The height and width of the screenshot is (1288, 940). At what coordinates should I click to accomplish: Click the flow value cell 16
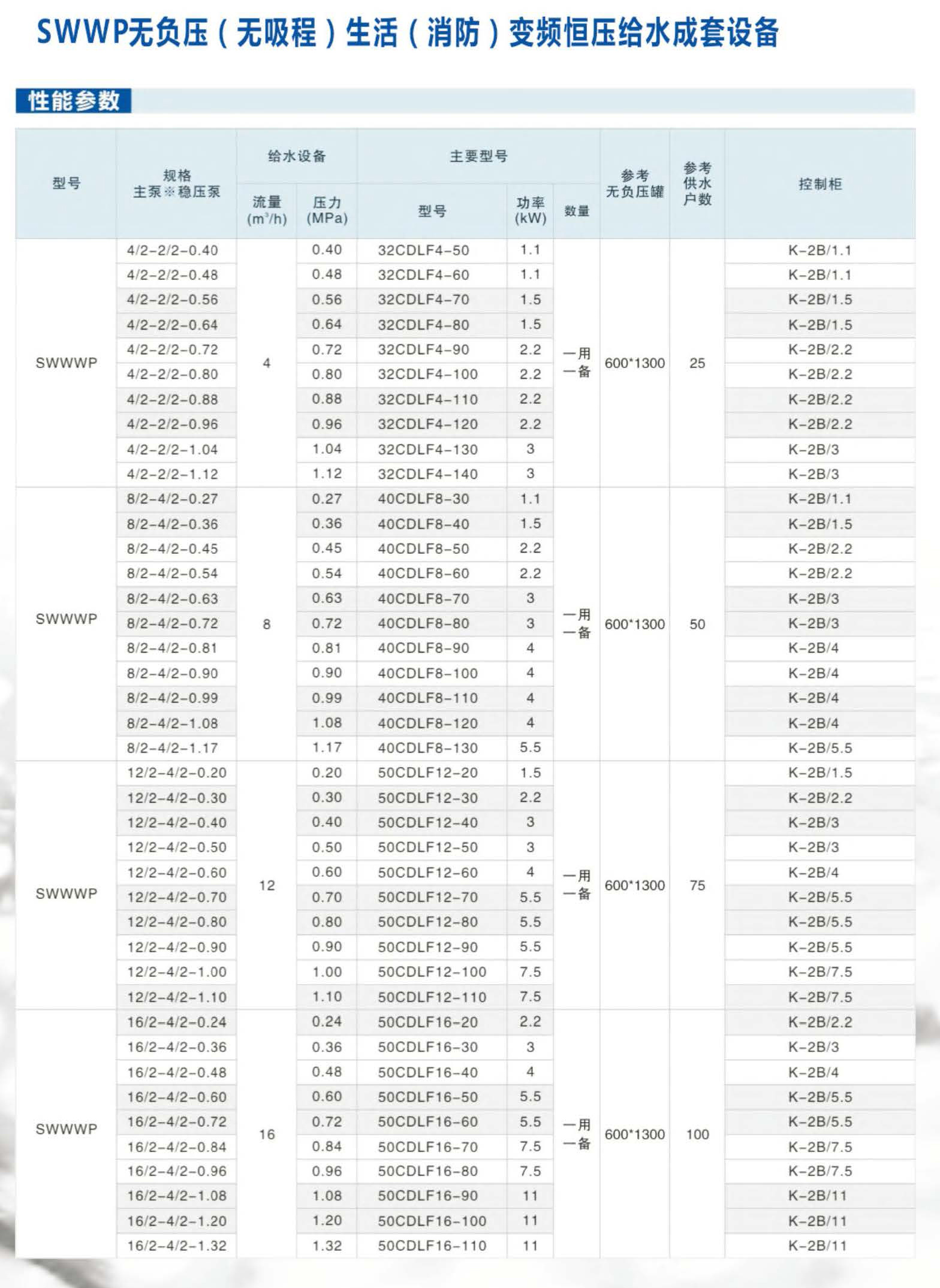click(x=267, y=1134)
